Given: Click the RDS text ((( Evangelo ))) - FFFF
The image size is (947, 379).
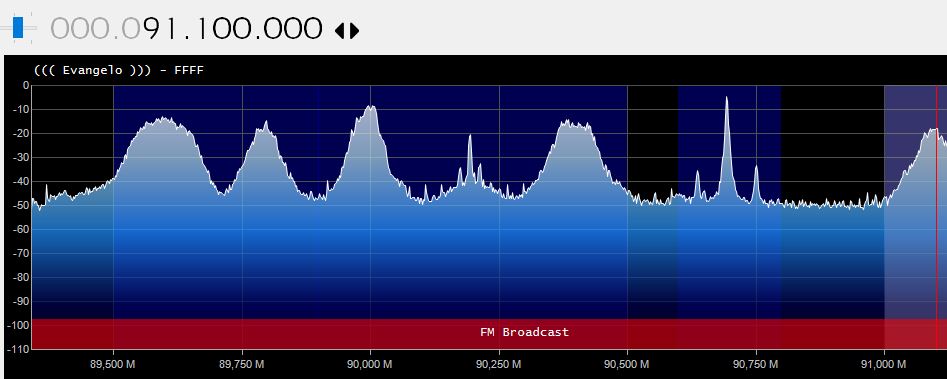Looking at the screenshot, I should (119, 70).
